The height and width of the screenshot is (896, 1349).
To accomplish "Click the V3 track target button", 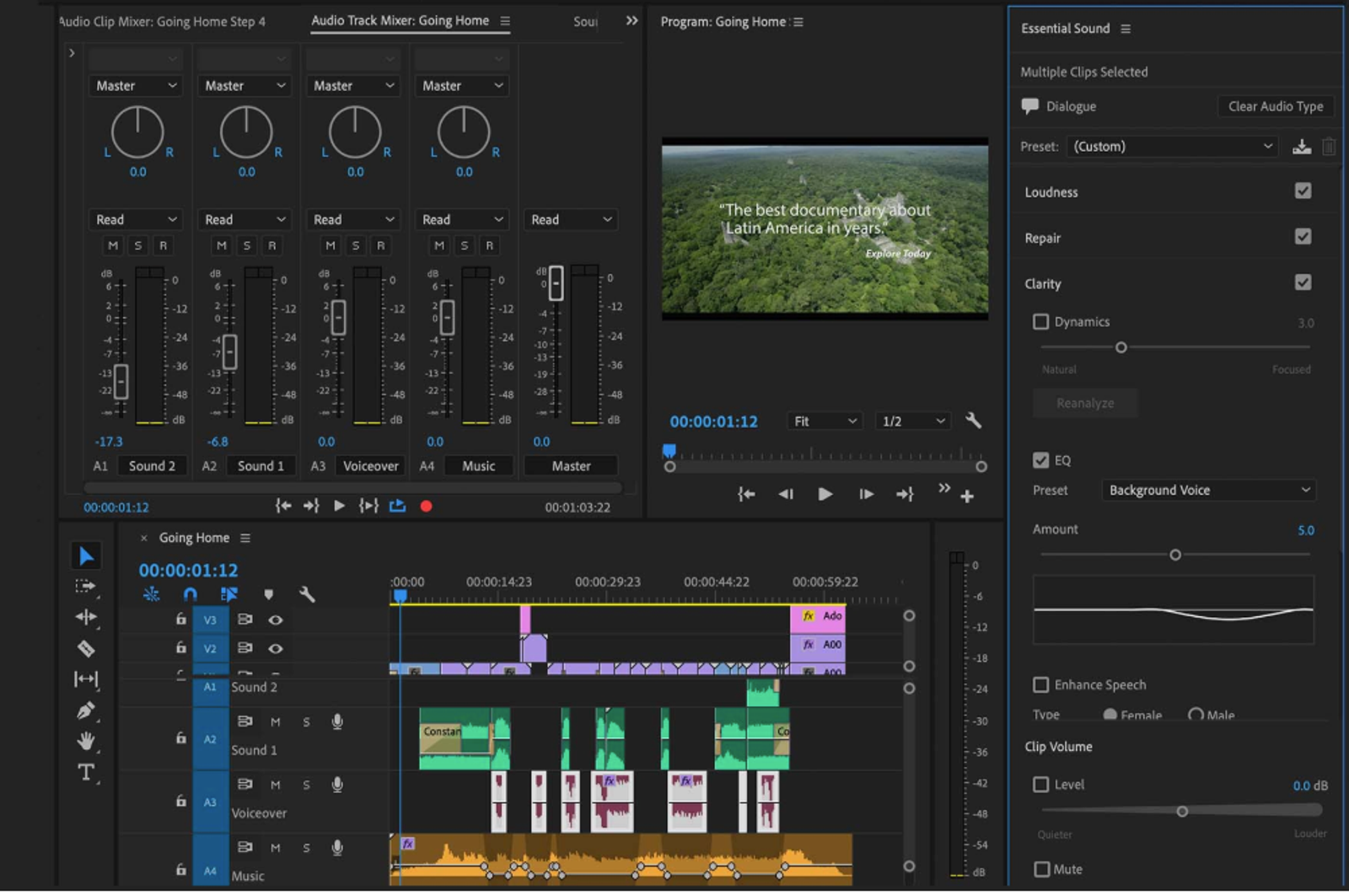I will [x=210, y=620].
